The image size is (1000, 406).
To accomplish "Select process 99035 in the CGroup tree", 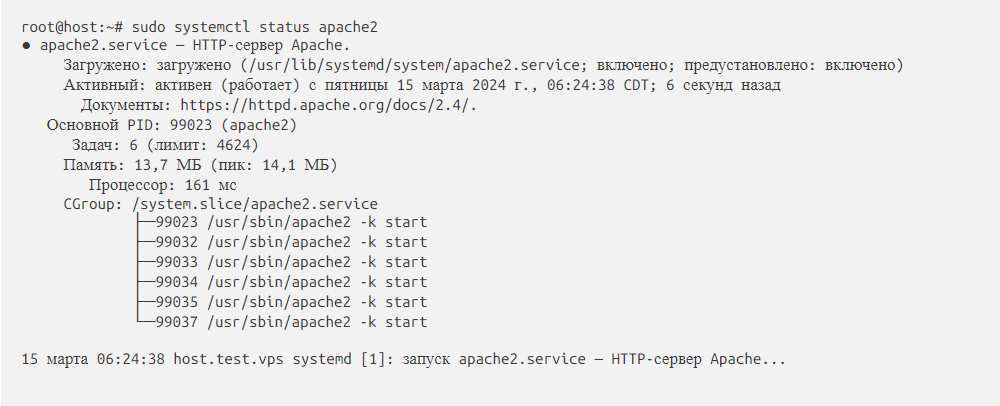I will coord(177,302).
